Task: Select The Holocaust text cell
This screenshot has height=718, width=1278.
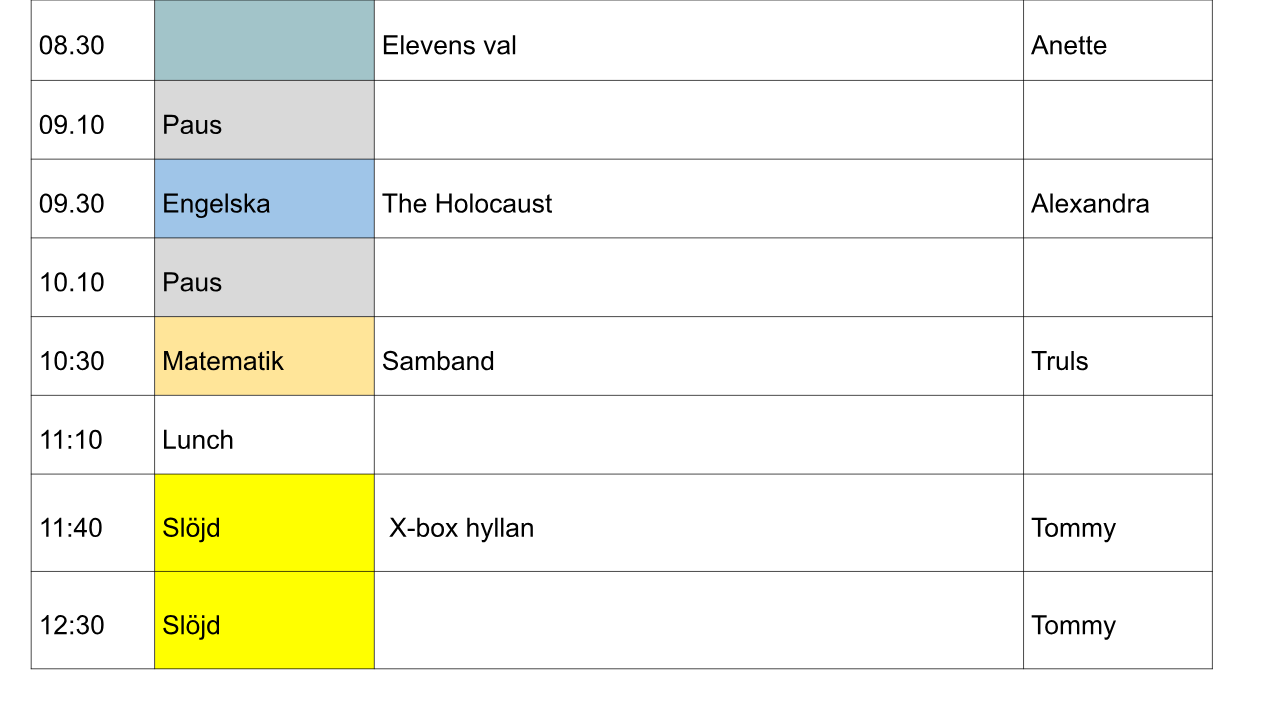Action: (x=698, y=203)
